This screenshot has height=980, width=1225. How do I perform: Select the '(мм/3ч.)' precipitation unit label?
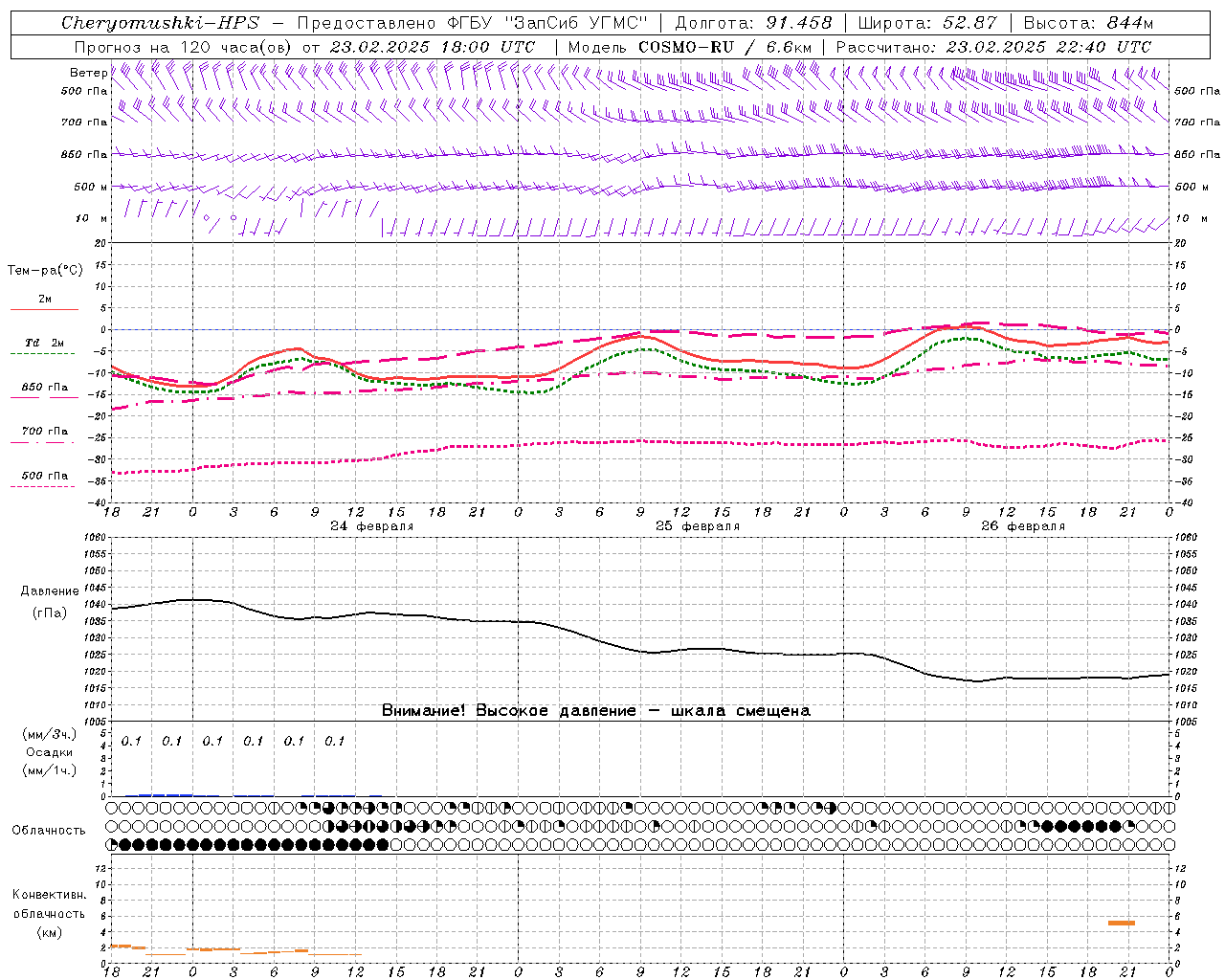pos(50,734)
